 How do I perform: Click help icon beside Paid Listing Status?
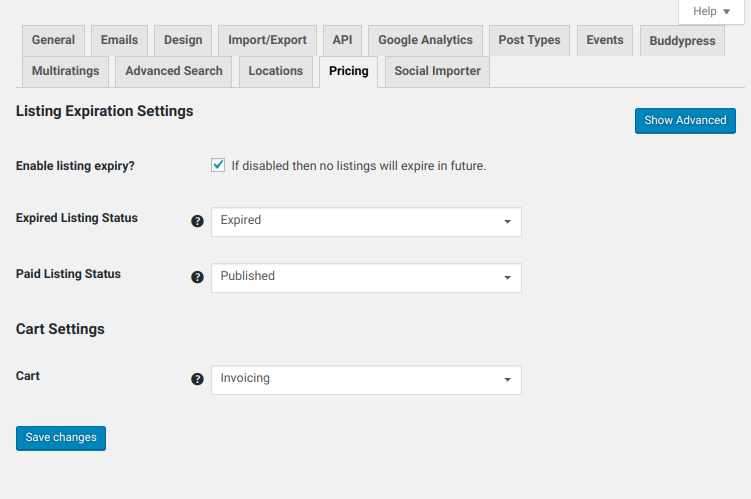tap(197, 277)
